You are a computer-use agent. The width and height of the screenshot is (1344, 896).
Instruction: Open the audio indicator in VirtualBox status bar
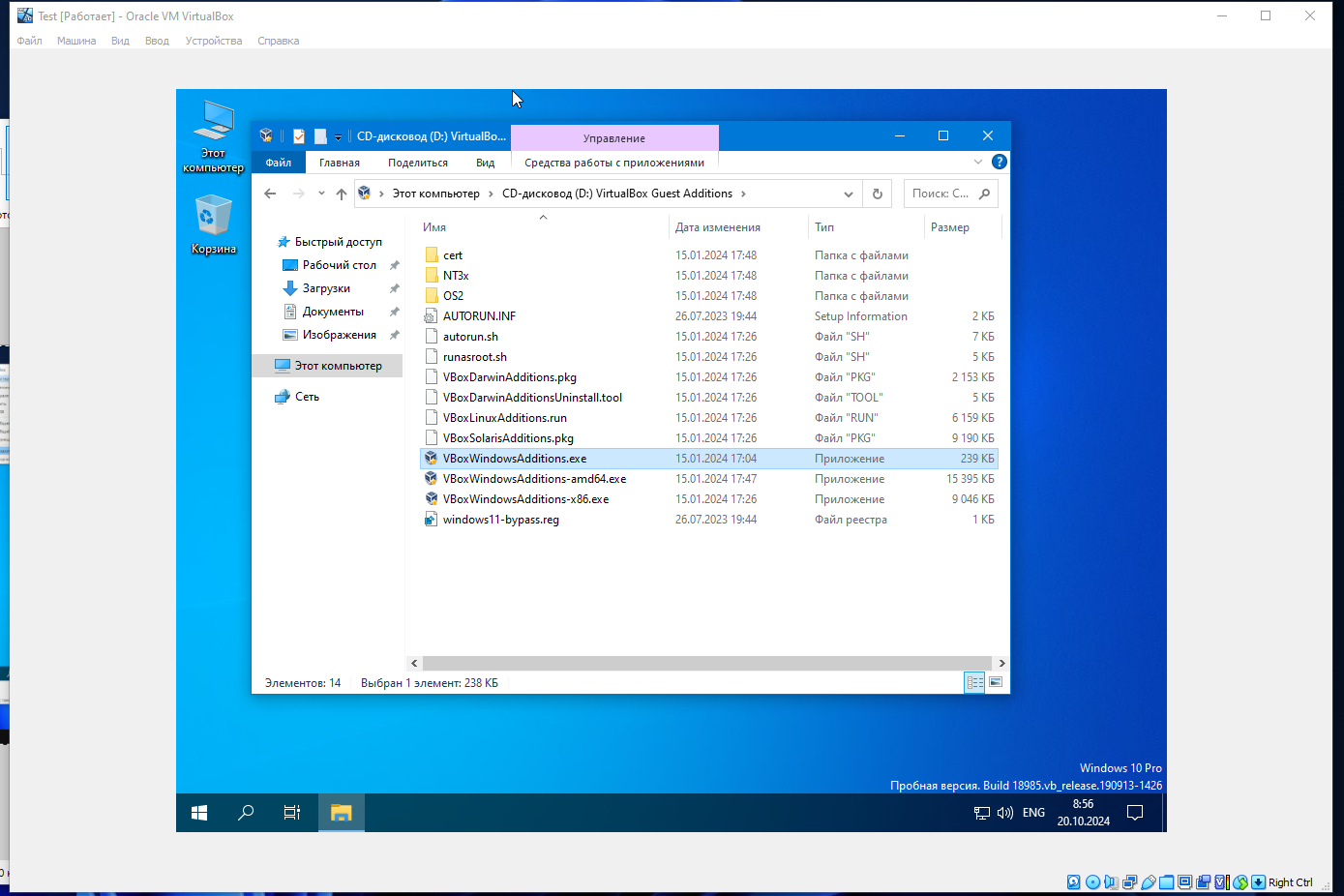(1111, 882)
